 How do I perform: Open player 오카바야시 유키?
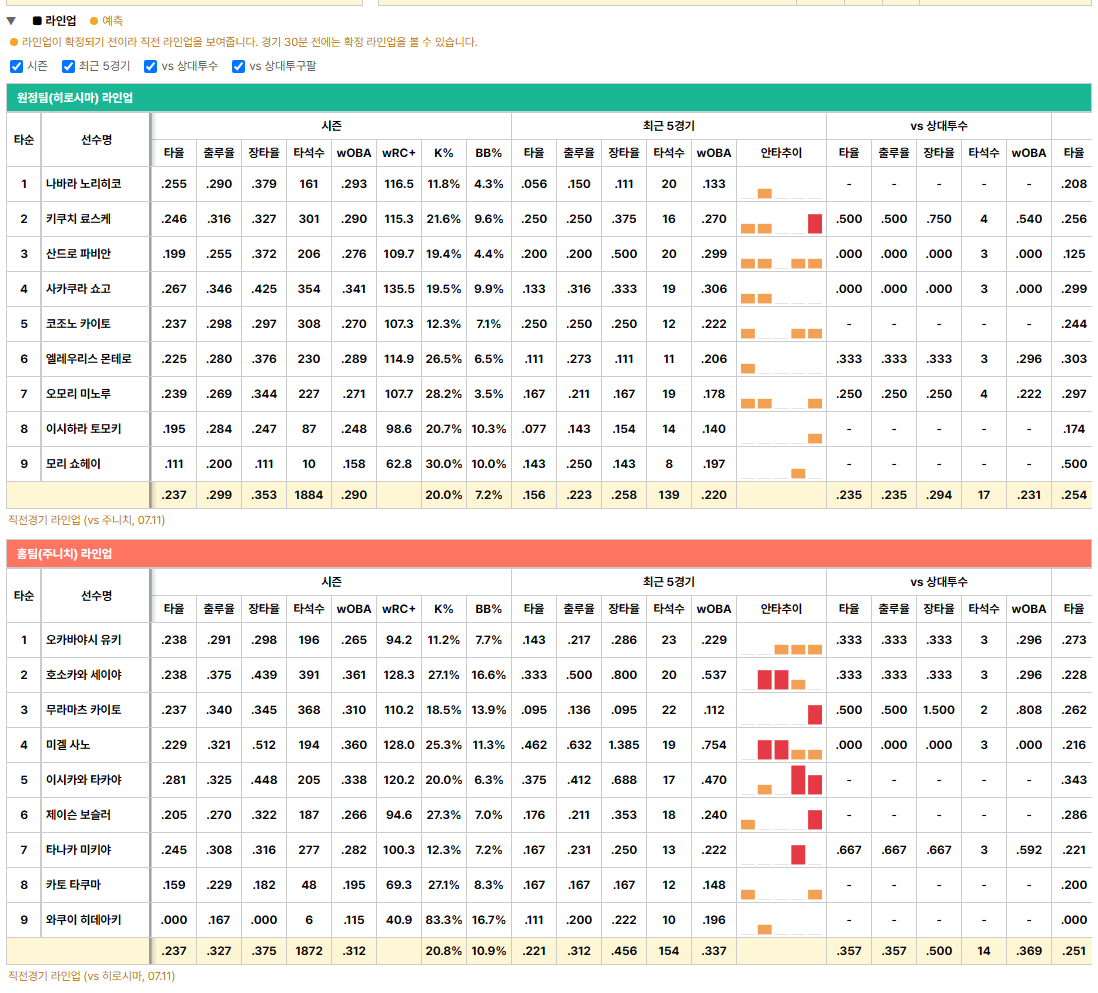click(x=83, y=639)
